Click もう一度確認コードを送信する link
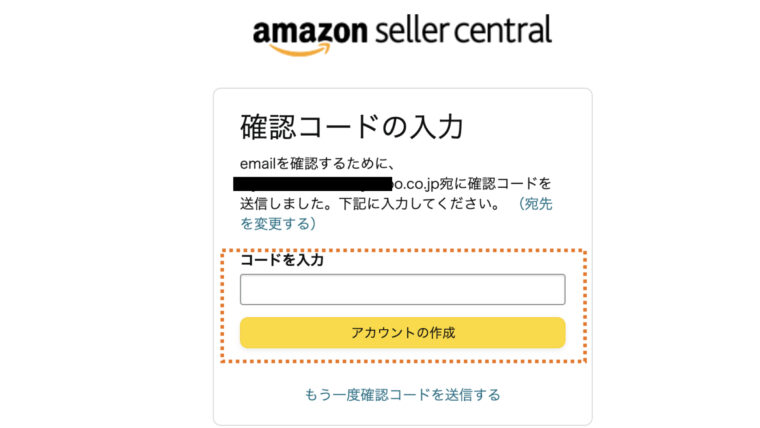The width and height of the screenshot is (760, 428). (x=402, y=395)
